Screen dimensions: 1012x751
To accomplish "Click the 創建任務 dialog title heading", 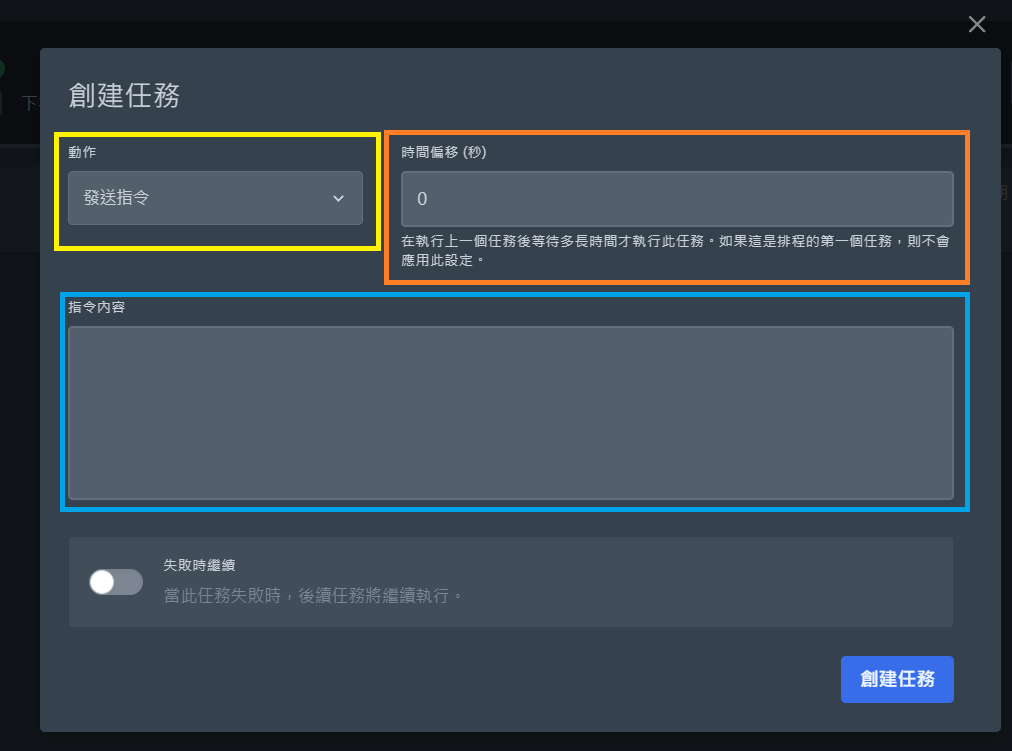I will click(x=124, y=96).
